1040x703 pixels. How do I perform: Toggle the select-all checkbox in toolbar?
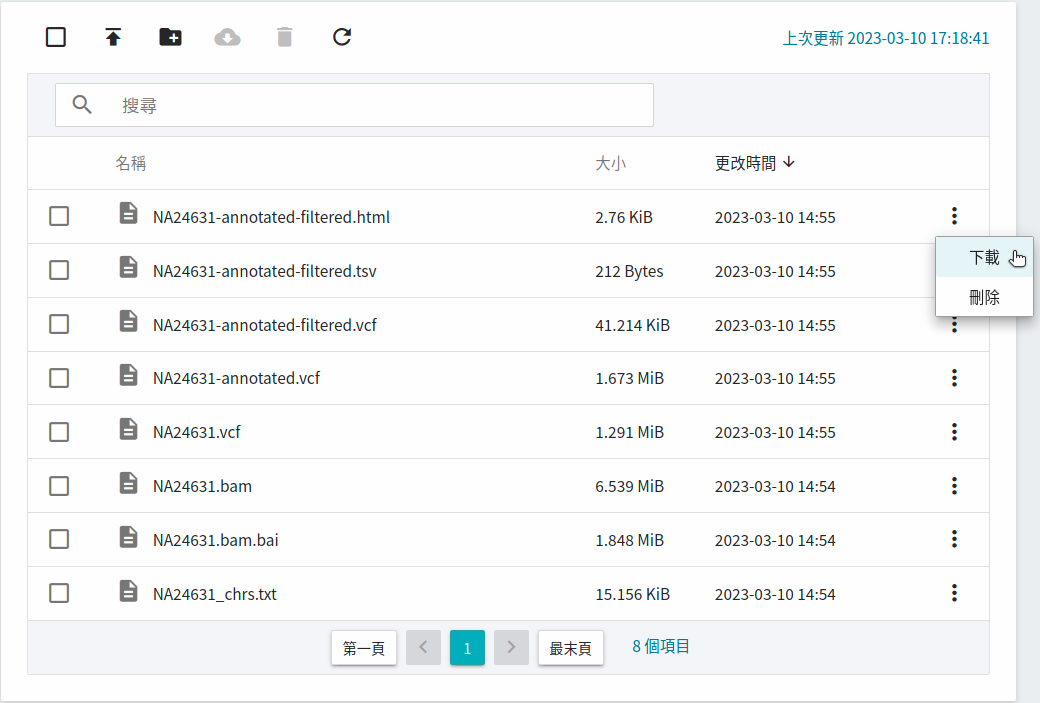coord(56,37)
